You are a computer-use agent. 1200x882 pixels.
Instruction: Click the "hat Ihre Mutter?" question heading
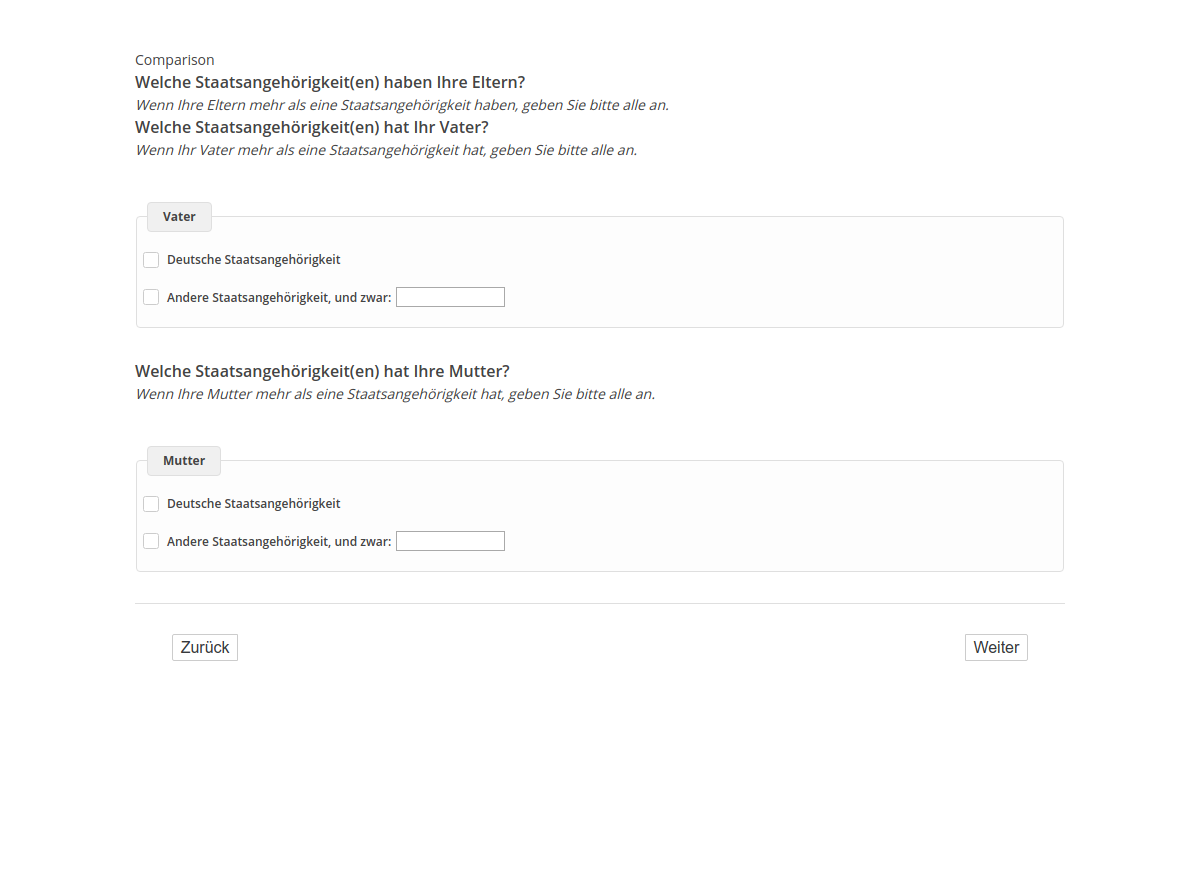pyautogui.click(x=322, y=371)
